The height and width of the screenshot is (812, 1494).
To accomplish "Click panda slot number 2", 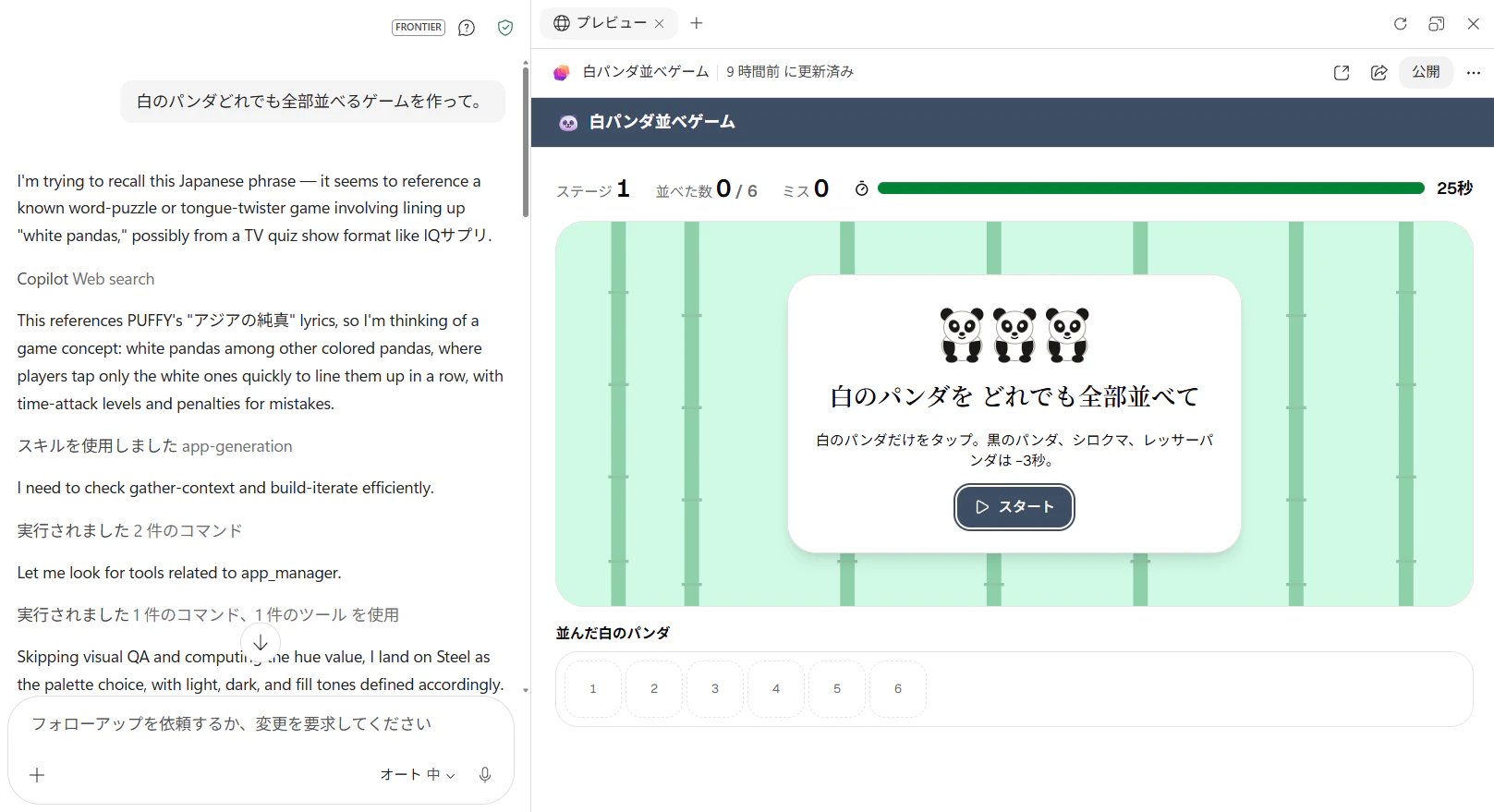I will [x=654, y=689].
